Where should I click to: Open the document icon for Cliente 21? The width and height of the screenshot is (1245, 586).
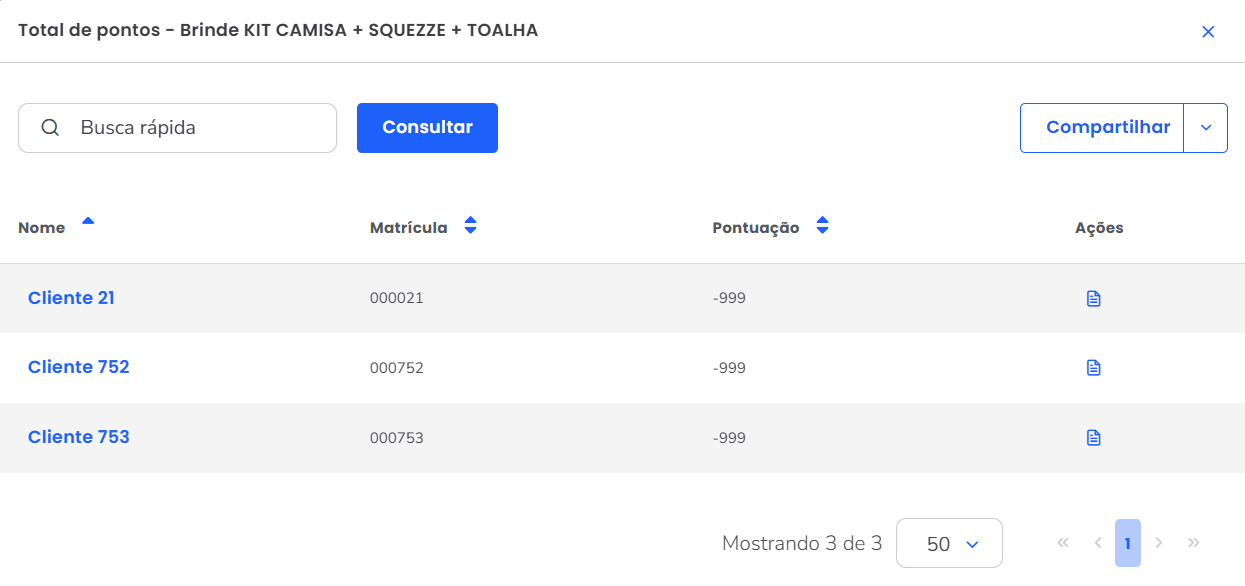click(x=1093, y=298)
